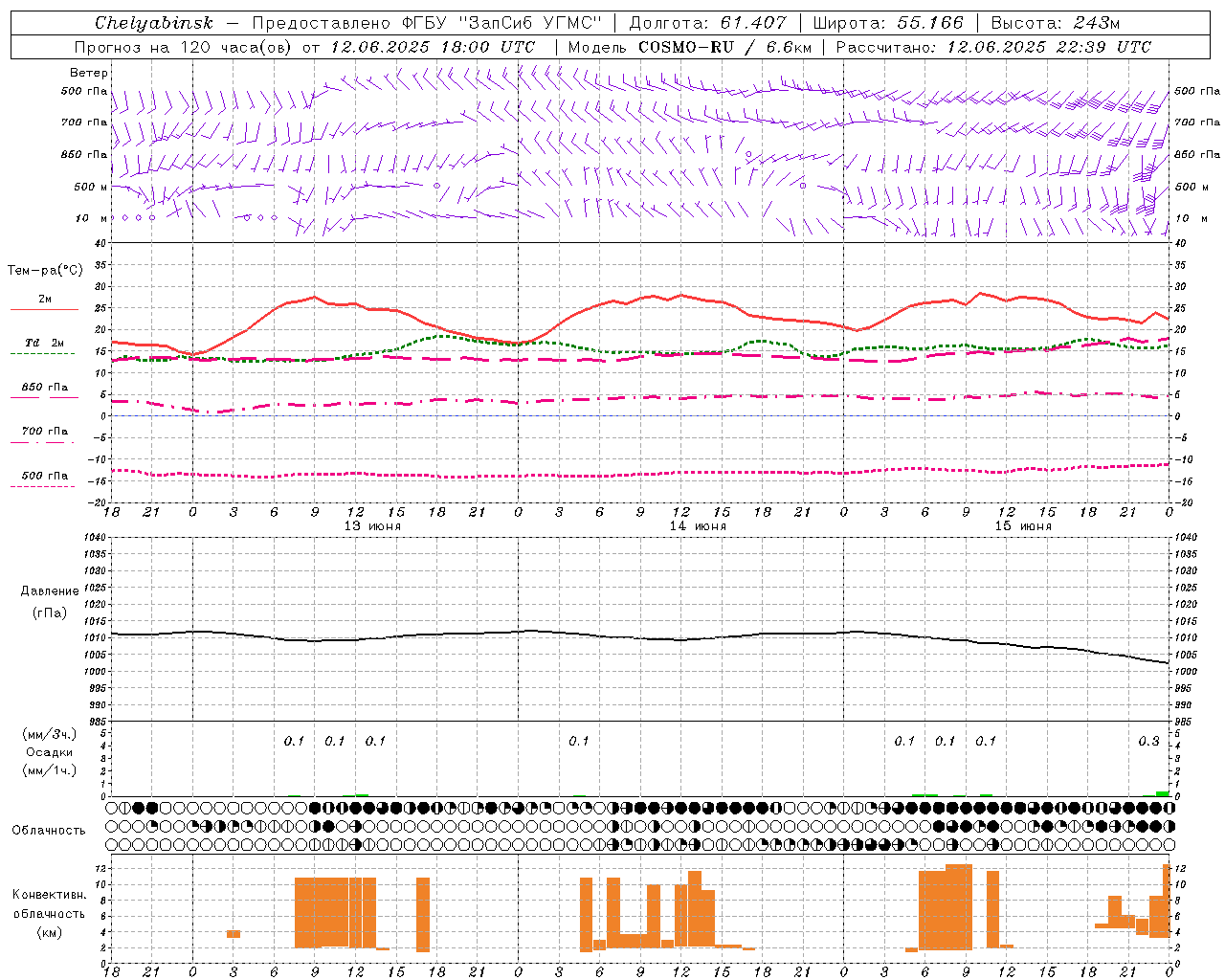Image resolution: width=1225 pixels, height=980 pixels.
Task: Click the '(мм/1ч.)' unit label
Action: coord(50,770)
